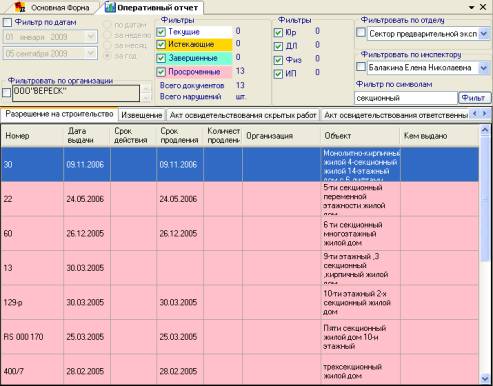Screen dimensions: 493x386
Task: Sort by the Срок действия column header
Action: (133, 136)
